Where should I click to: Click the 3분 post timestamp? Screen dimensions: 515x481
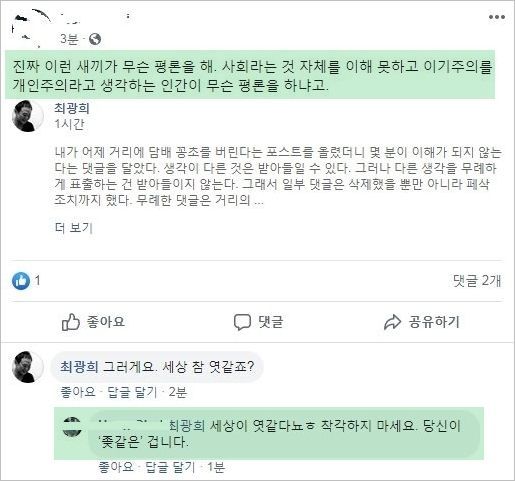coord(69,39)
